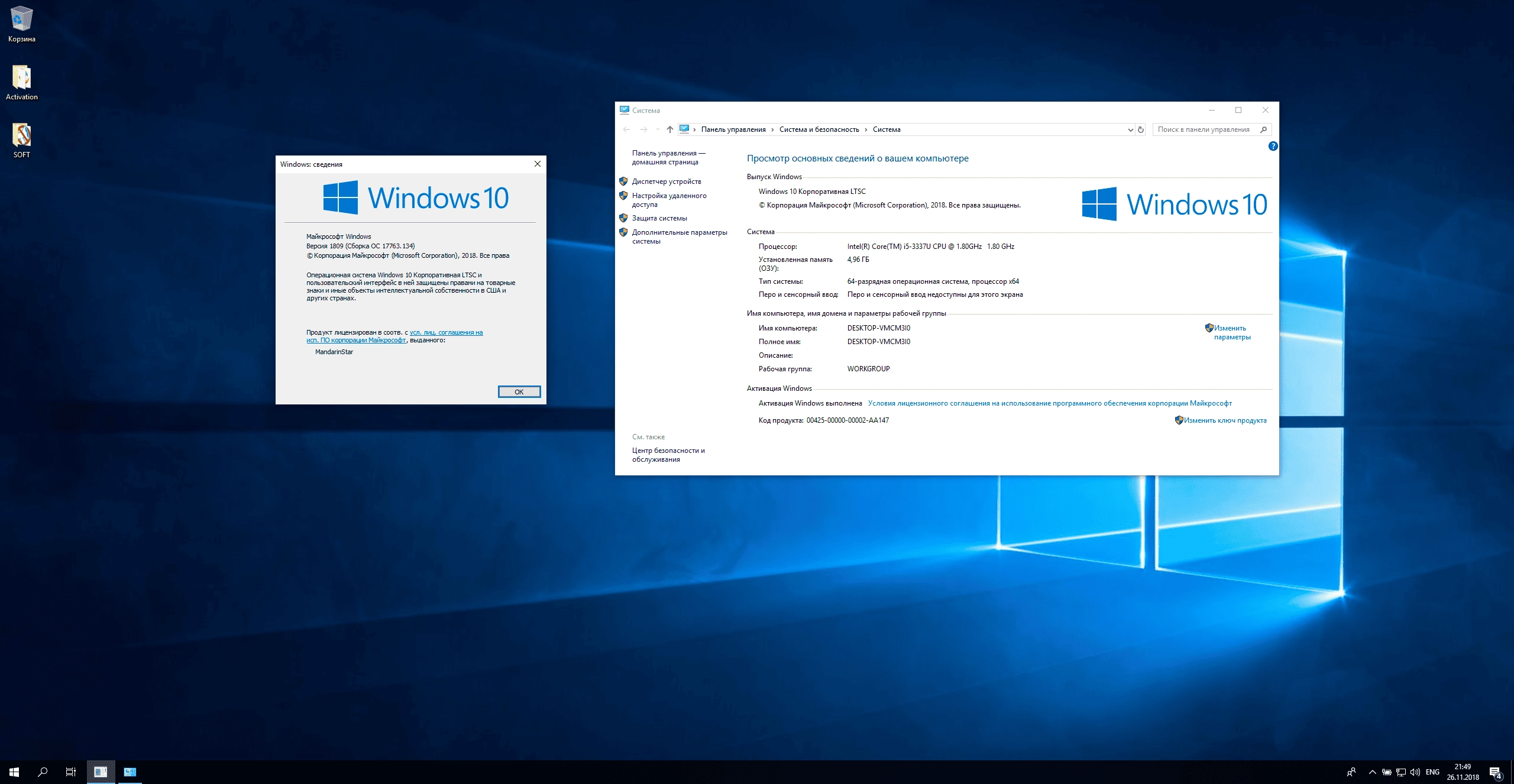Open the People icon in the taskbar

pyautogui.click(x=1351, y=772)
